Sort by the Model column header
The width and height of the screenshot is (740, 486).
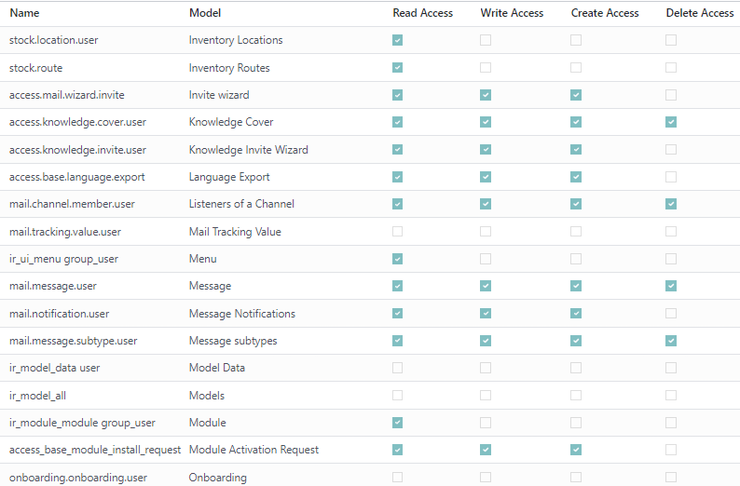tap(205, 13)
